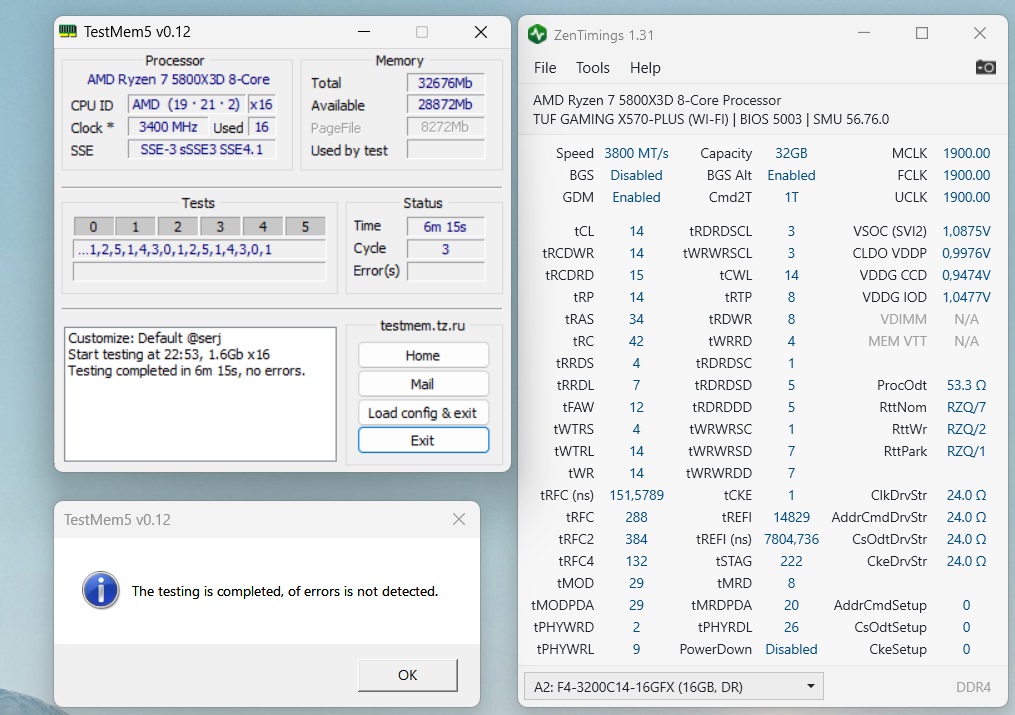This screenshot has width=1015, height=715.
Task: Click the tCL value 14
Action: [636, 231]
